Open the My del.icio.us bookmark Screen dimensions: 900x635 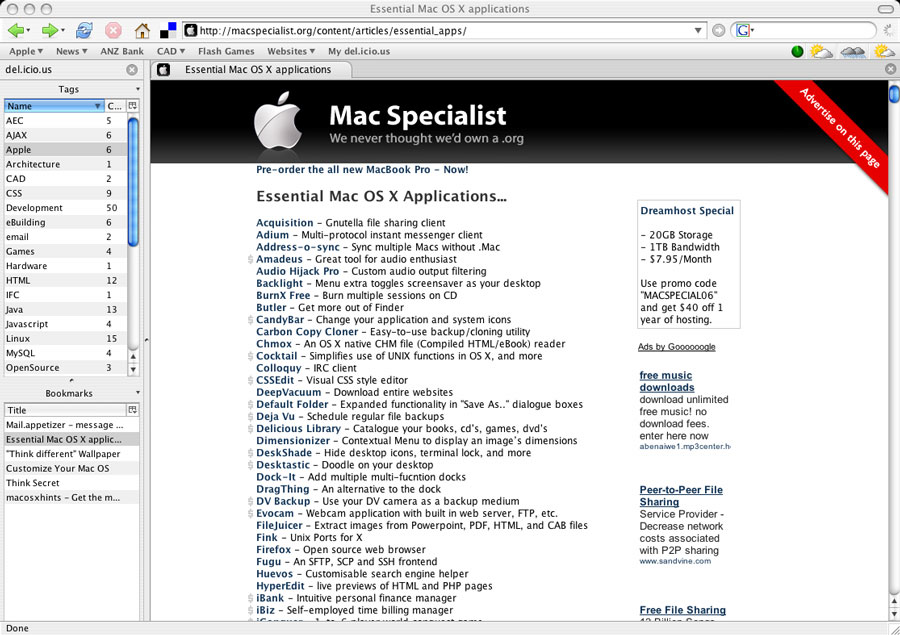pos(359,51)
